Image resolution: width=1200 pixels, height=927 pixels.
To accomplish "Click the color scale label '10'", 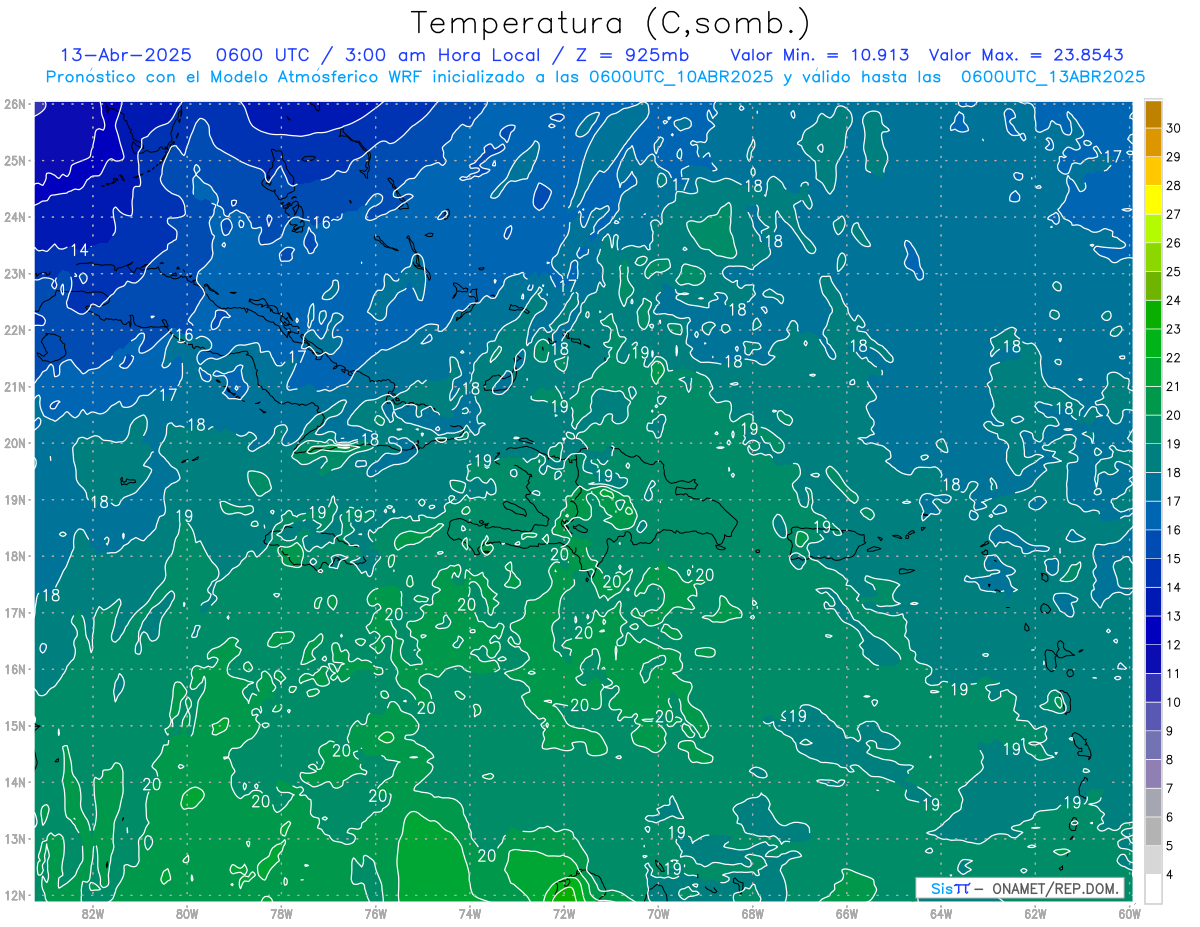I will tap(1174, 702).
